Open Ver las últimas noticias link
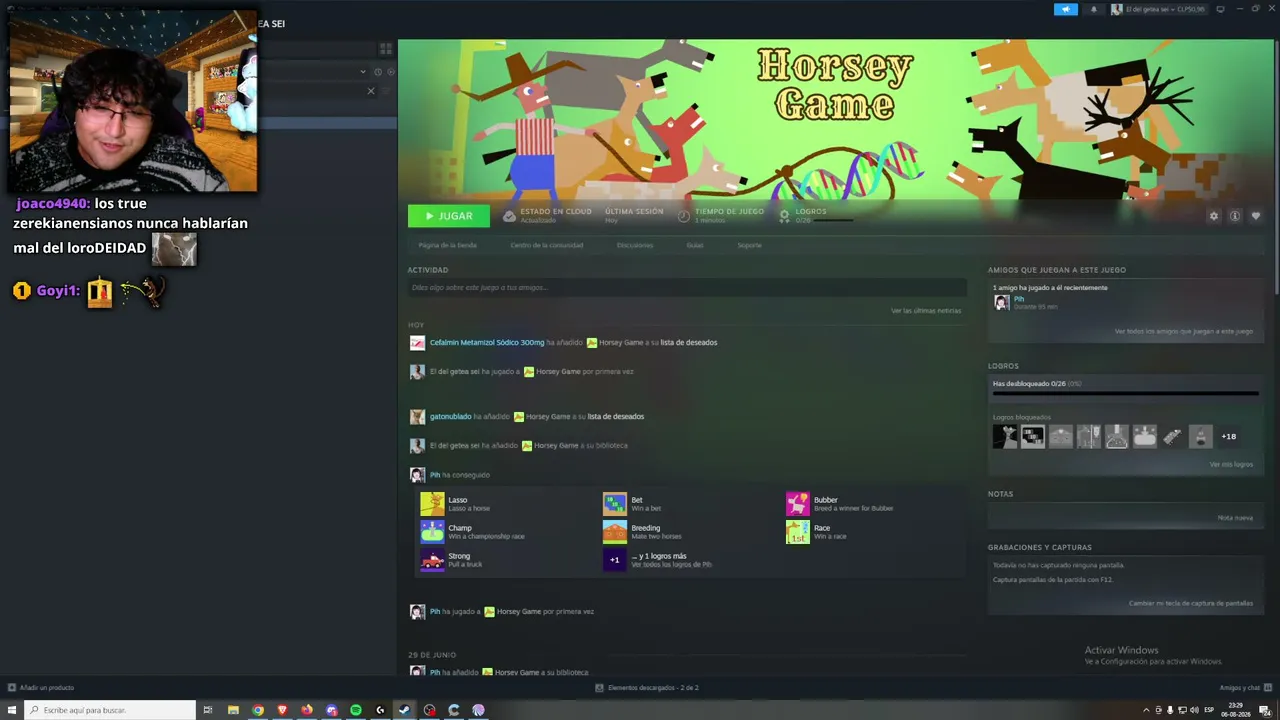Screen dimensions: 1280x720 926,311
